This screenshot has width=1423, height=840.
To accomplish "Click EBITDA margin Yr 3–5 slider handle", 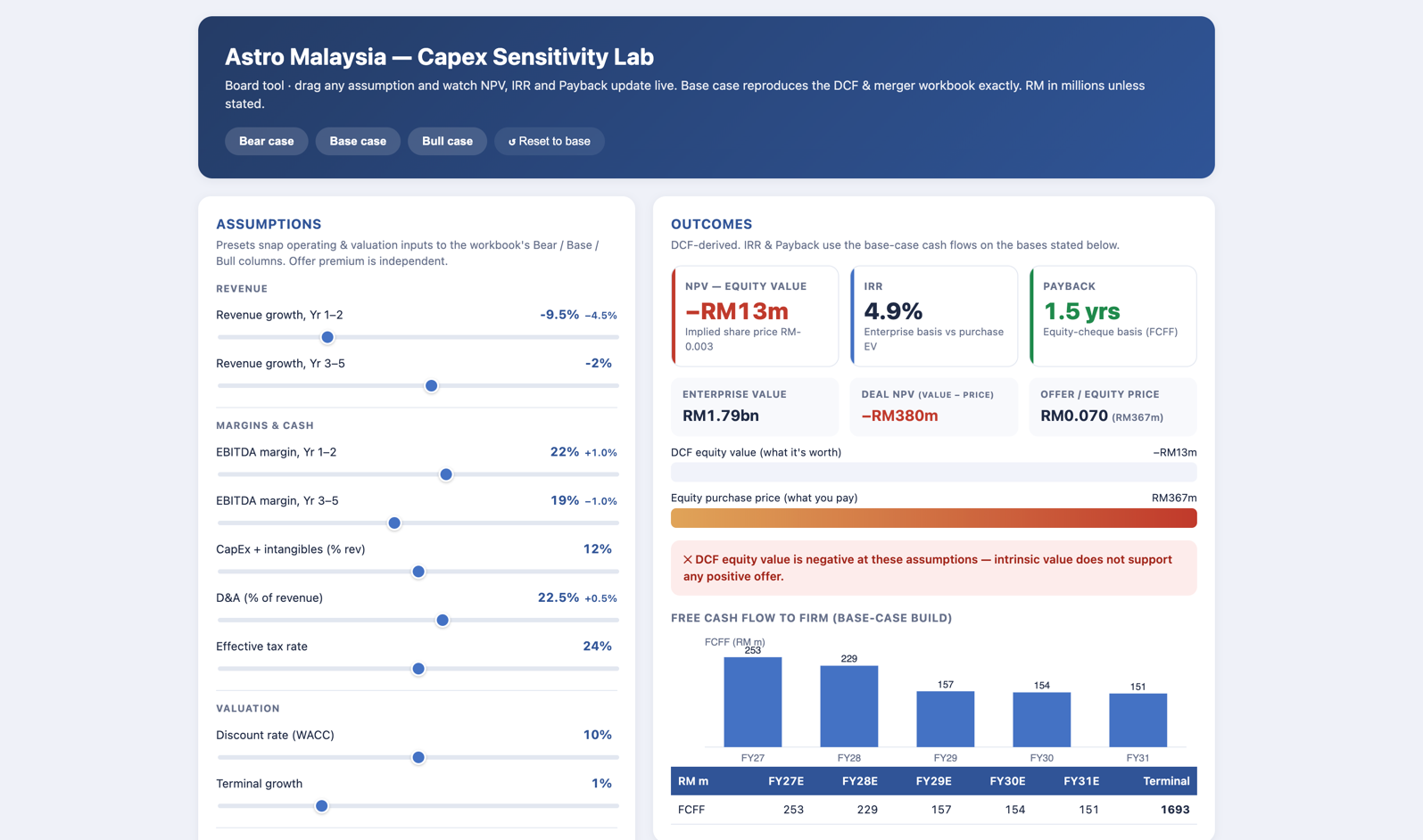I will tap(394, 523).
